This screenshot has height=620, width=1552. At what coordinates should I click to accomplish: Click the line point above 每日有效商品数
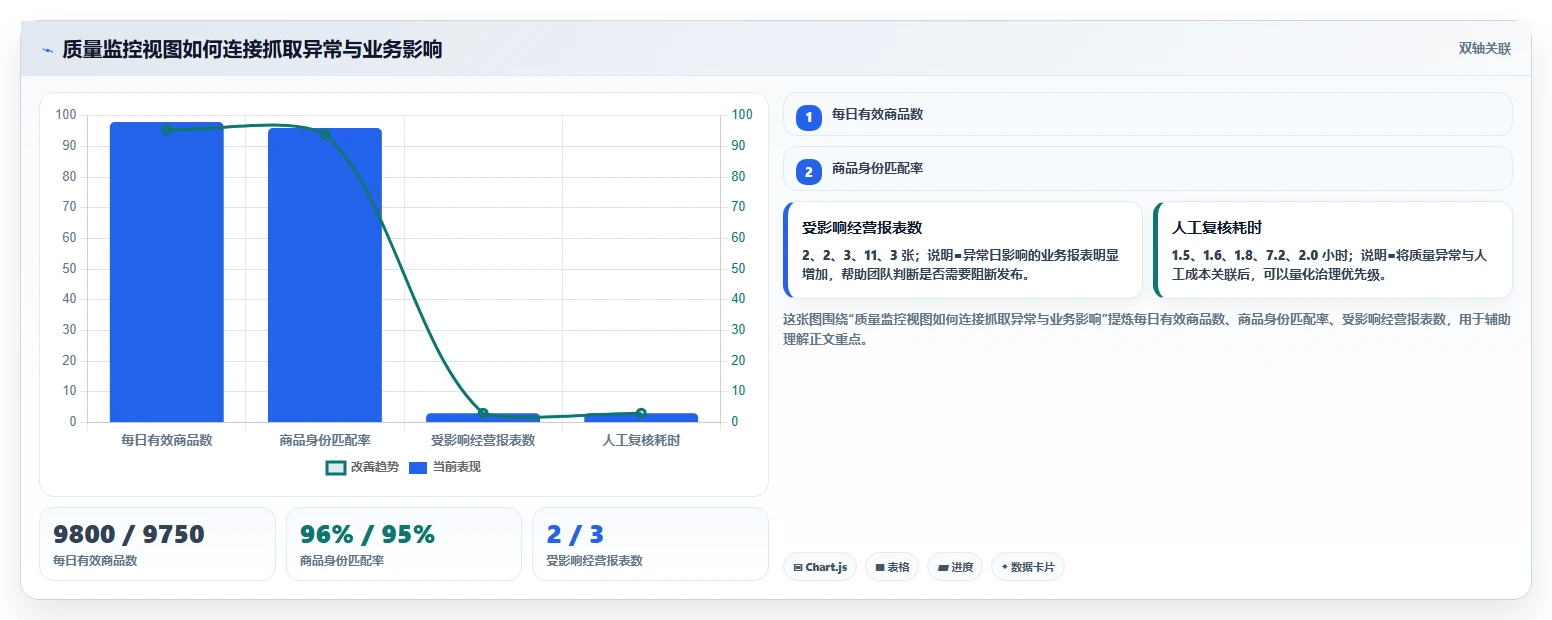[x=167, y=129]
